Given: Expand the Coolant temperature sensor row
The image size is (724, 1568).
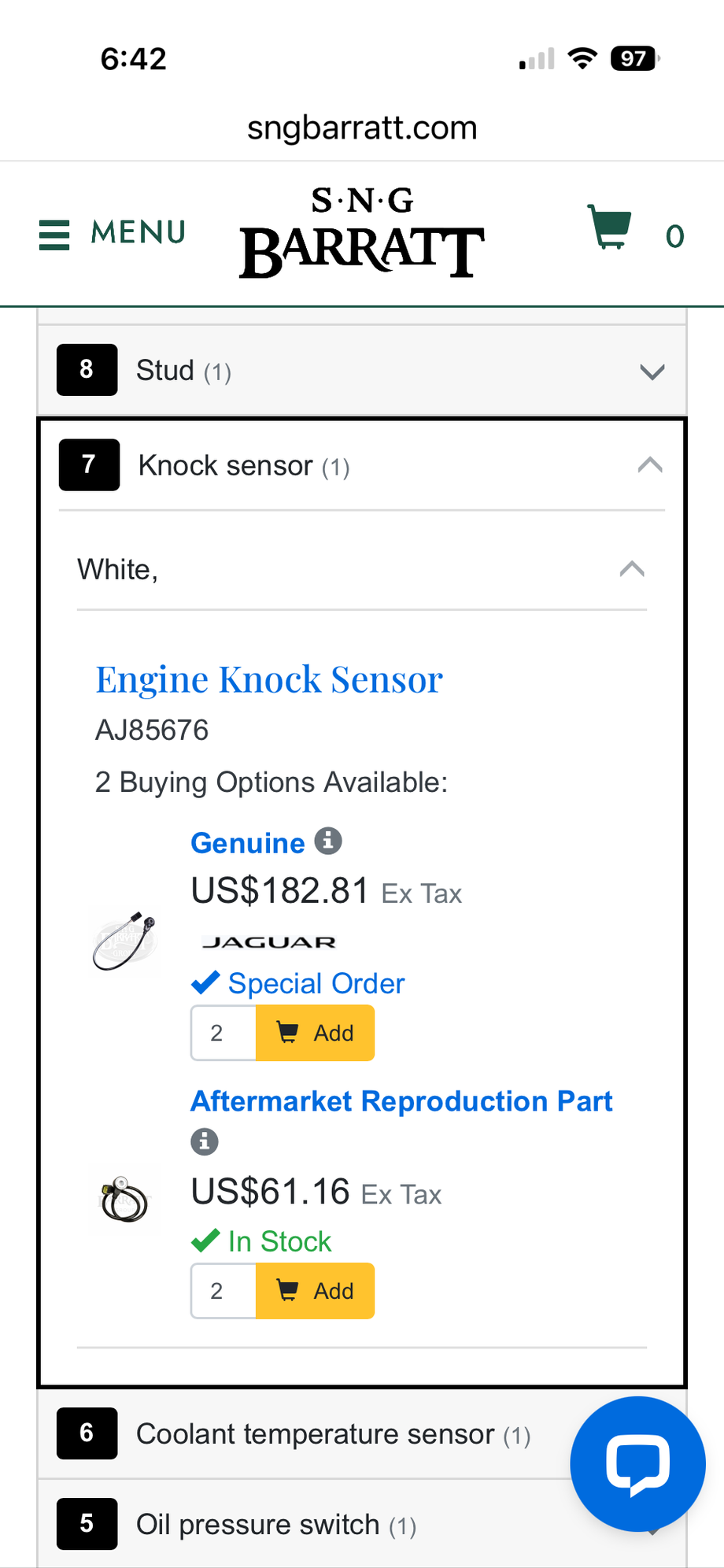Looking at the screenshot, I should point(315,1434).
